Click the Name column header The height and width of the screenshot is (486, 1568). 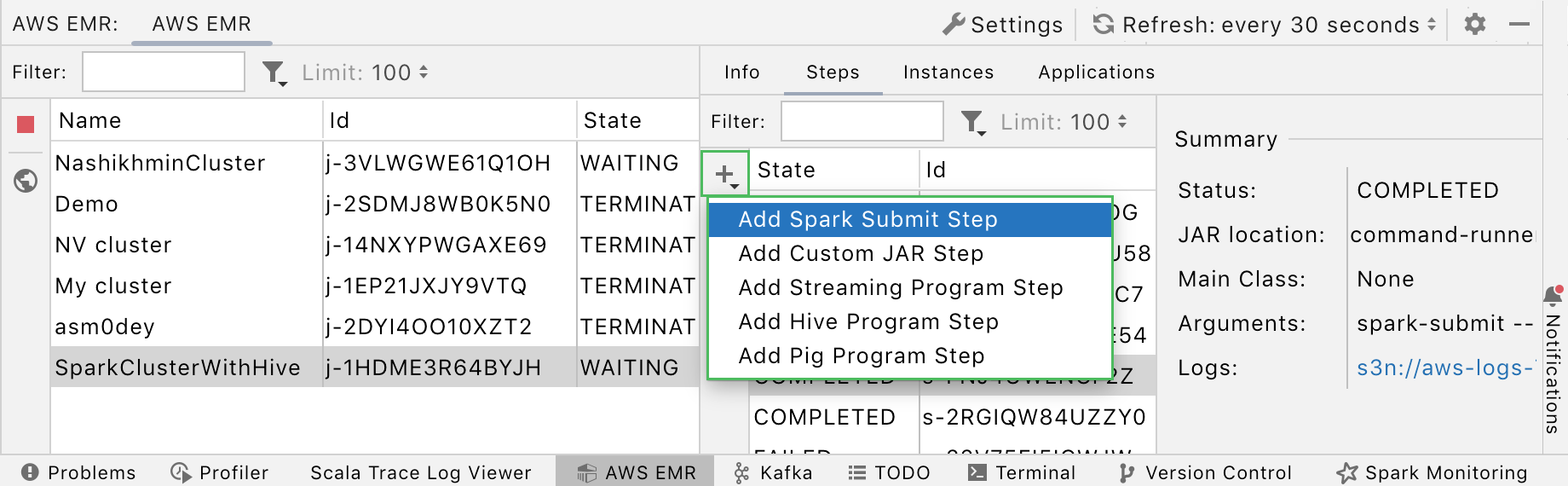pyautogui.click(x=187, y=120)
